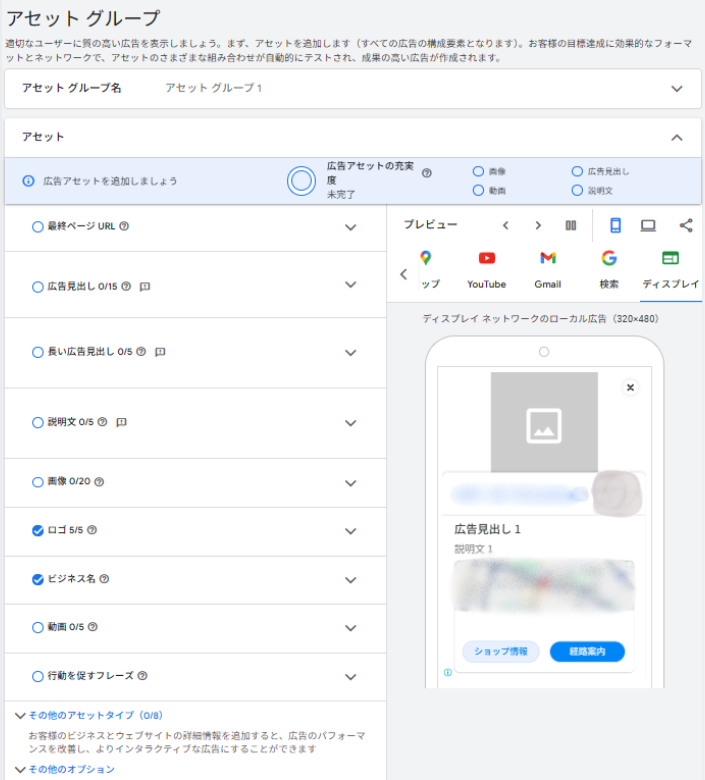Click feedback icon beside 広告見出し 0/15

coord(145,287)
